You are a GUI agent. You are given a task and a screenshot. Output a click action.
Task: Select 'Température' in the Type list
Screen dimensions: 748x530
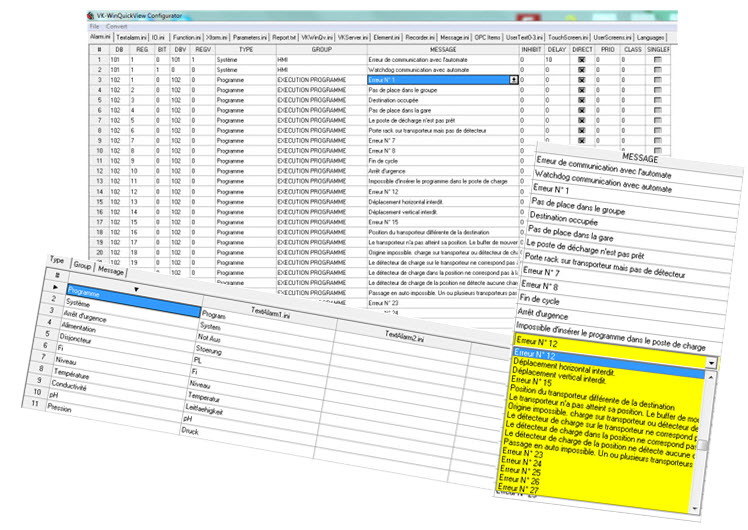point(71,374)
